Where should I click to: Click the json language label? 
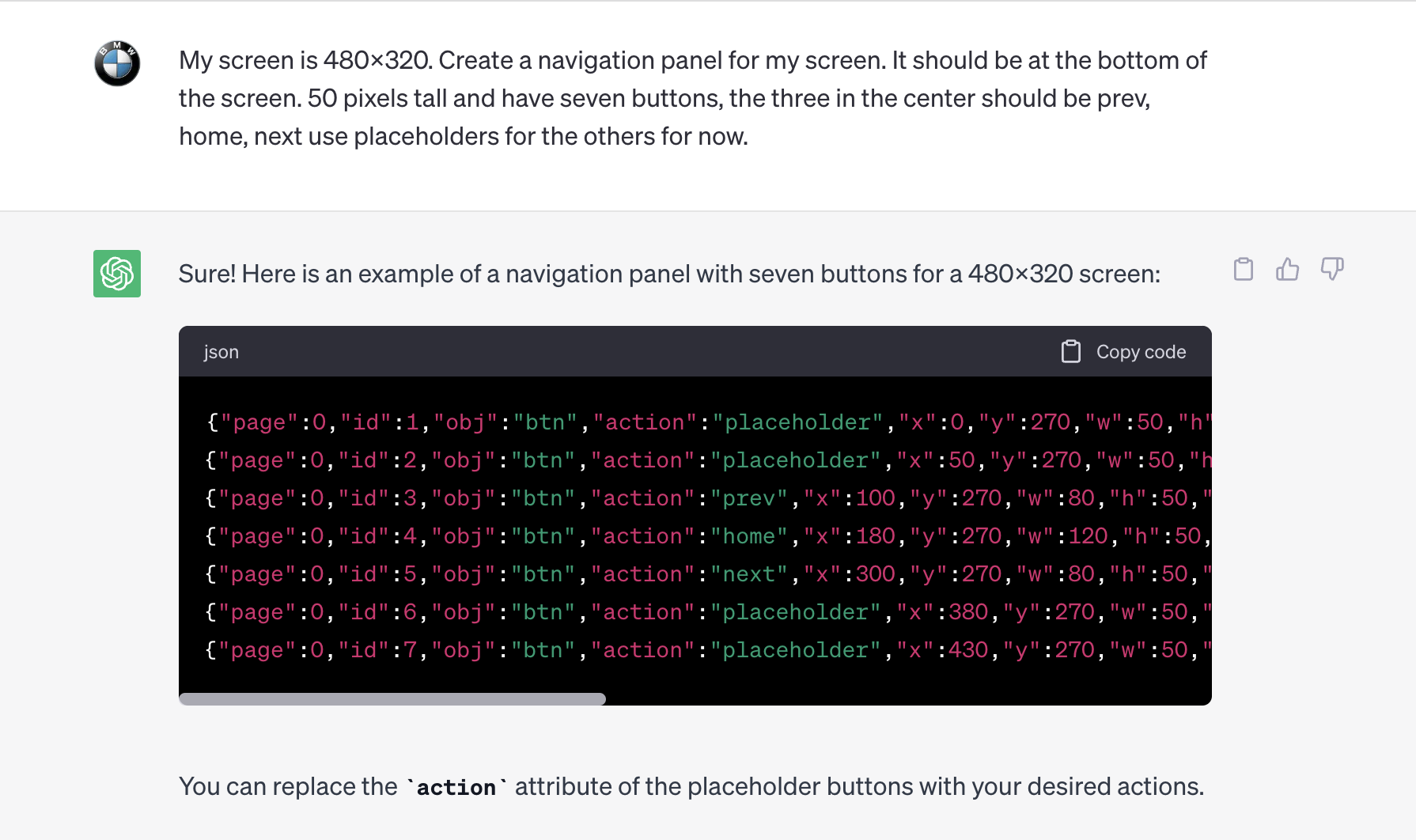click(221, 351)
